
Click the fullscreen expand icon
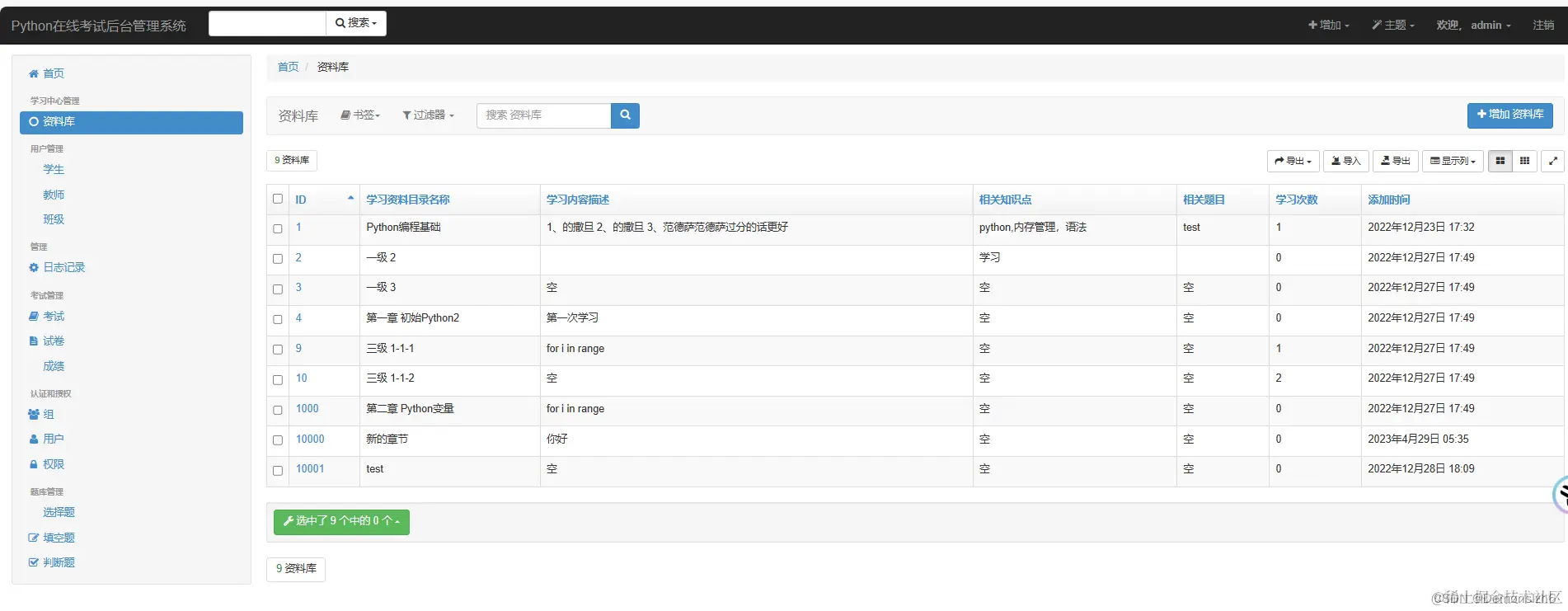click(1553, 161)
